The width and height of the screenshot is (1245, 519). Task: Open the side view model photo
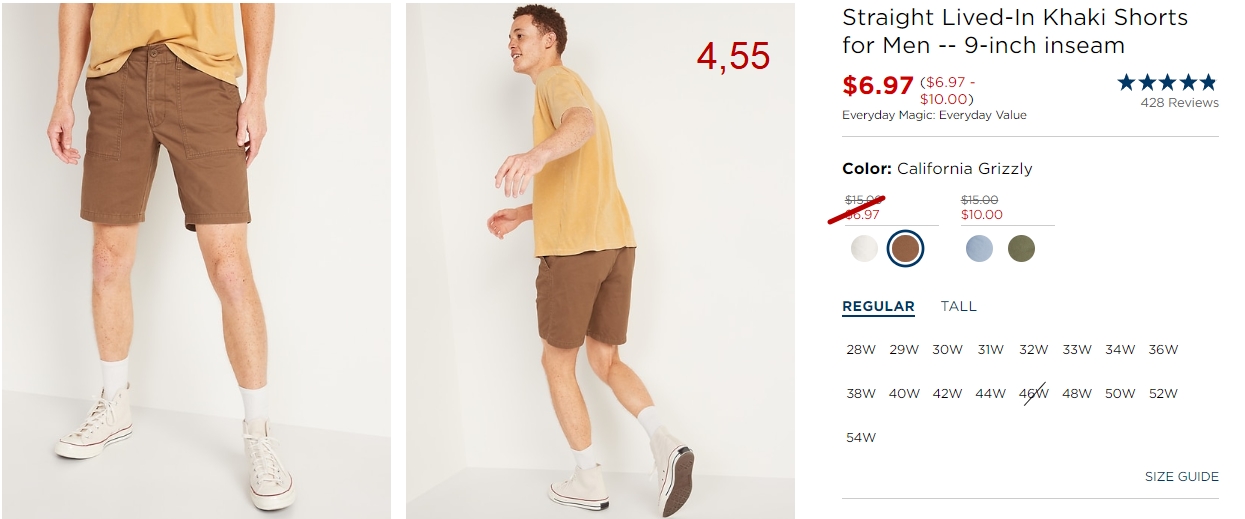point(600,260)
